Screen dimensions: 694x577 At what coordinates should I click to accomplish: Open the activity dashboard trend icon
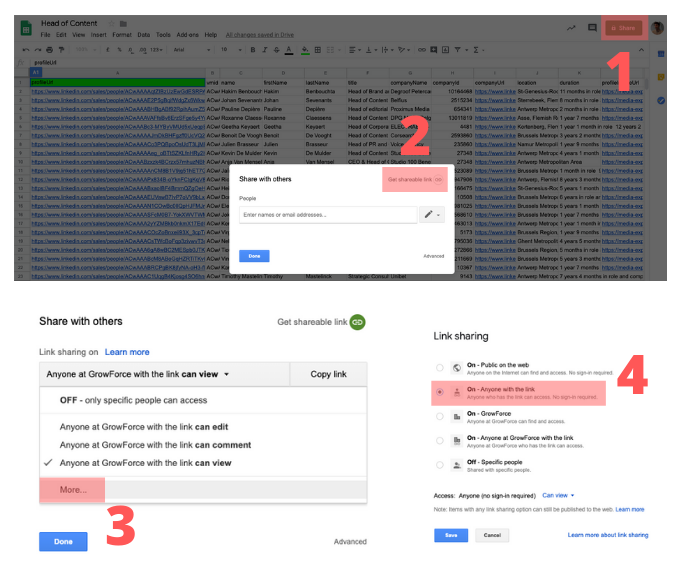coord(571,28)
